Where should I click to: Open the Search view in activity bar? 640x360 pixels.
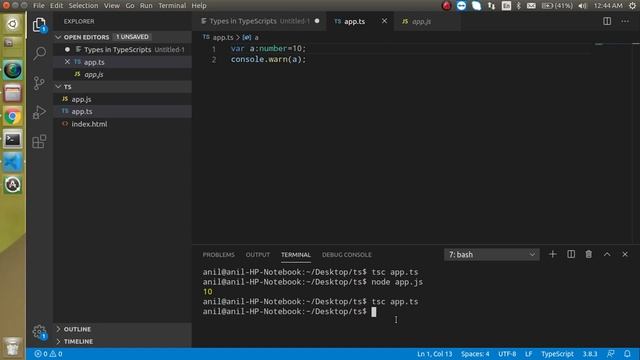coord(39,53)
